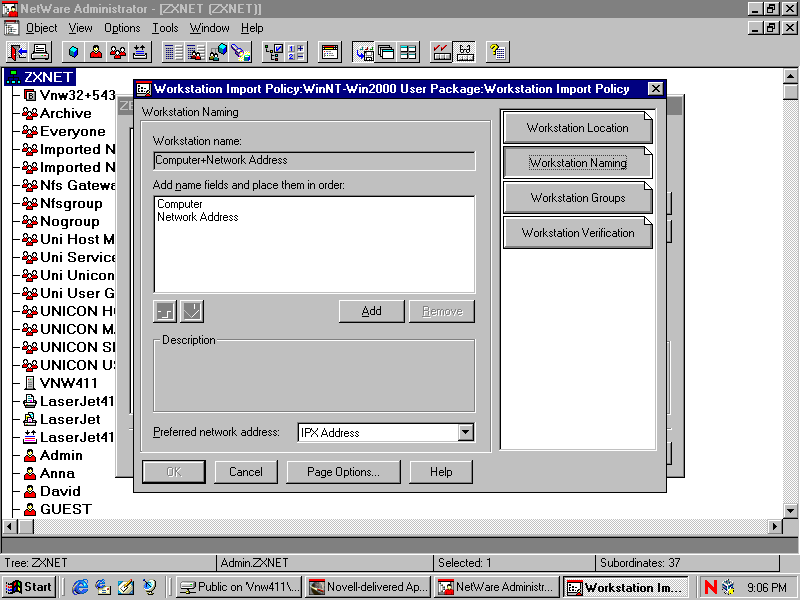The image size is (800, 600).
Task: Click the save settings toolbar icon
Action: (x=364, y=52)
